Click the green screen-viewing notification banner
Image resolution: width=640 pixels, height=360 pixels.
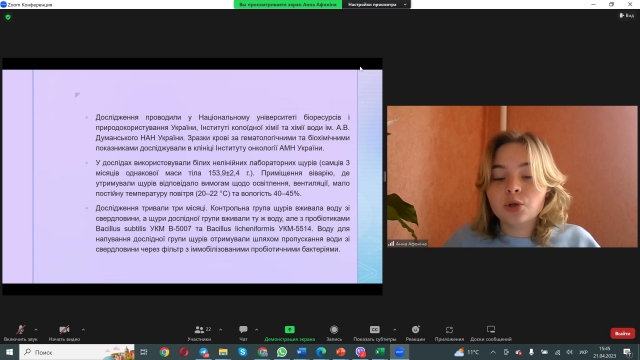(288, 4)
